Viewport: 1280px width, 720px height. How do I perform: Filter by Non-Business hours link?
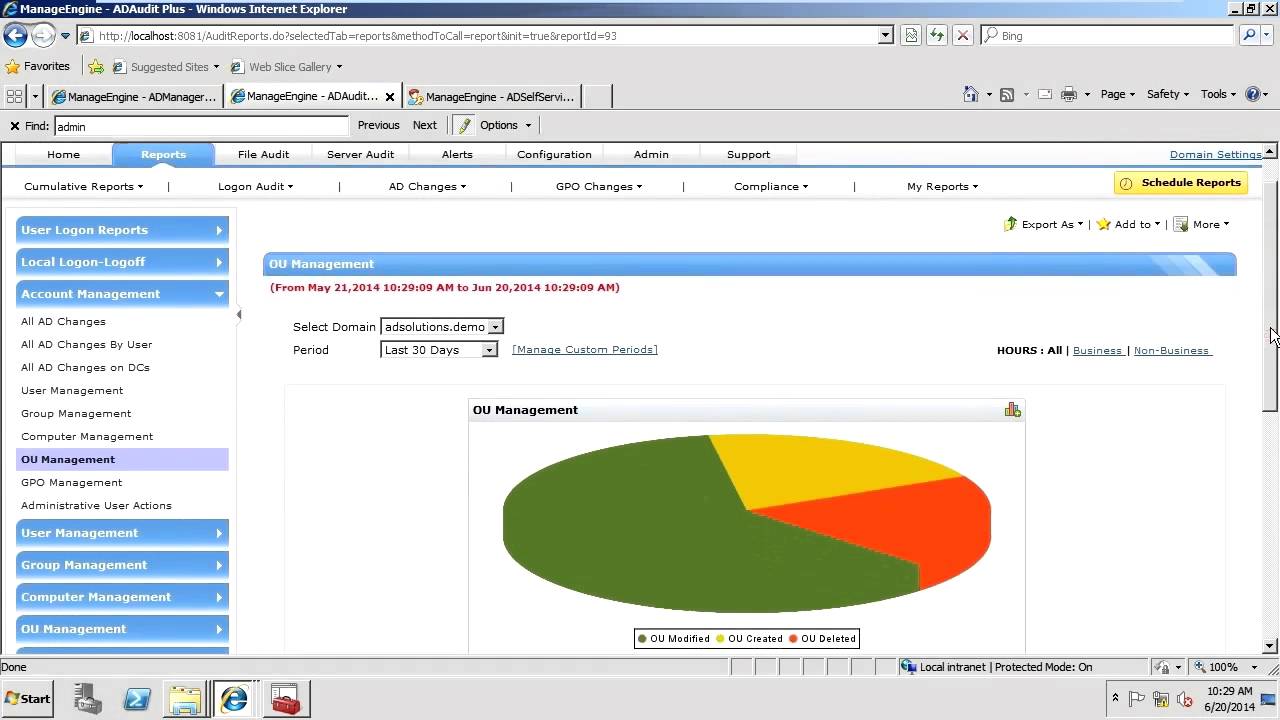coord(1171,350)
